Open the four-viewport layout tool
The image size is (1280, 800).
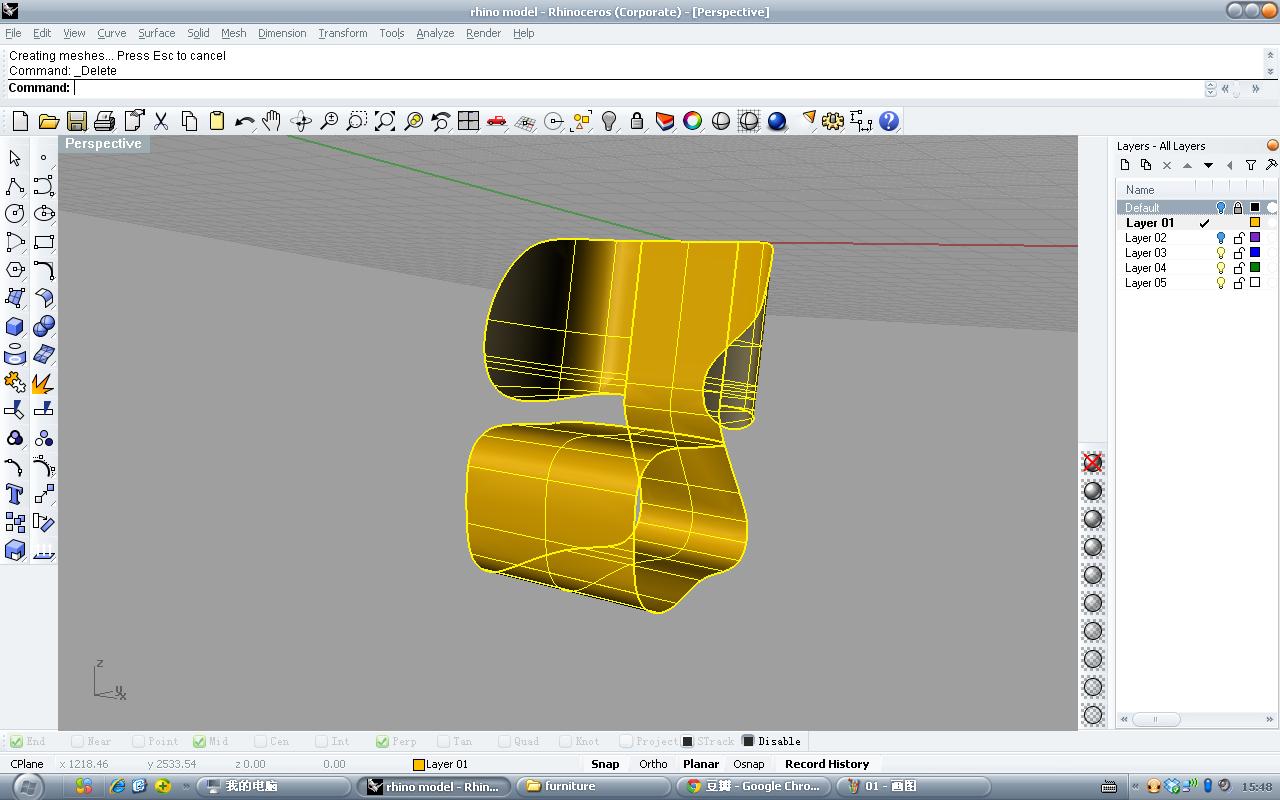(x=468, y=121)
